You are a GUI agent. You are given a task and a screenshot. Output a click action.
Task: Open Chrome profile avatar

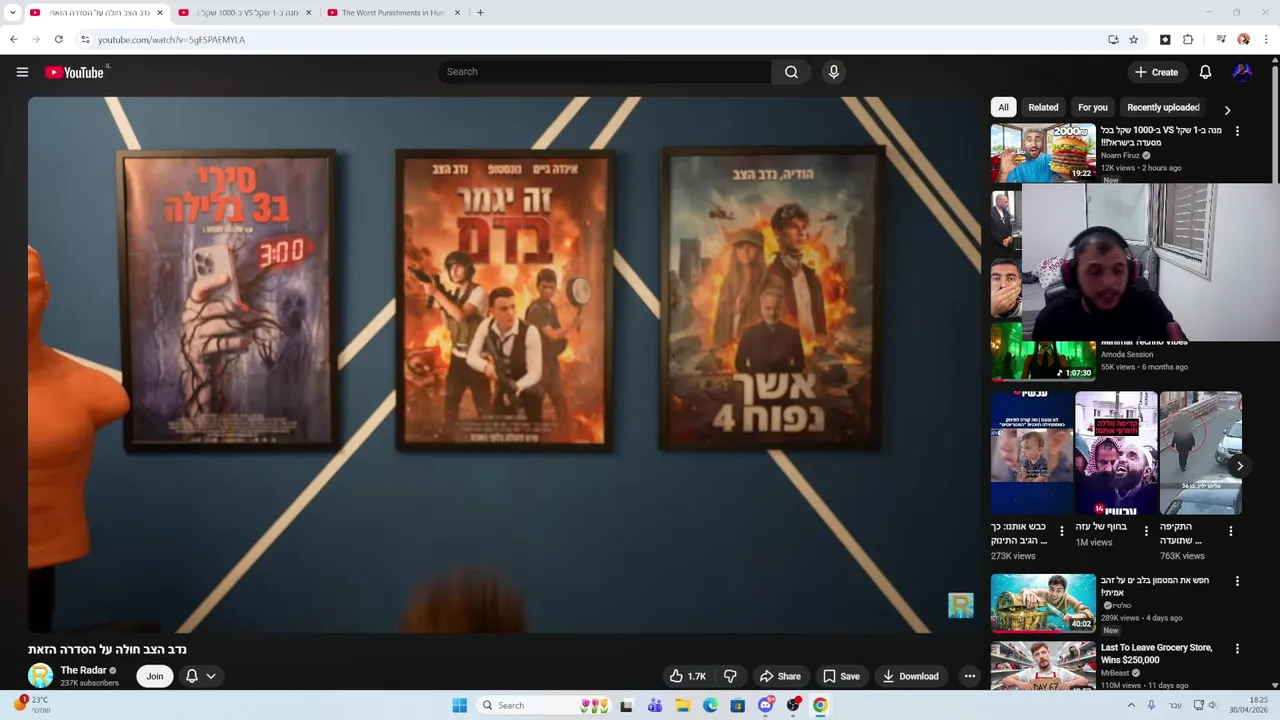click(1244, 40)
